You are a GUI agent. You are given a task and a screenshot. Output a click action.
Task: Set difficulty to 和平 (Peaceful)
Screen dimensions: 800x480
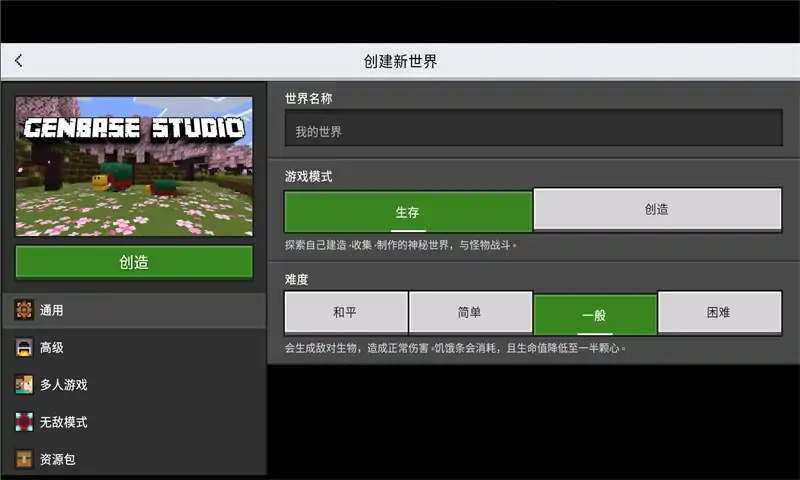(x=346, y=313)
